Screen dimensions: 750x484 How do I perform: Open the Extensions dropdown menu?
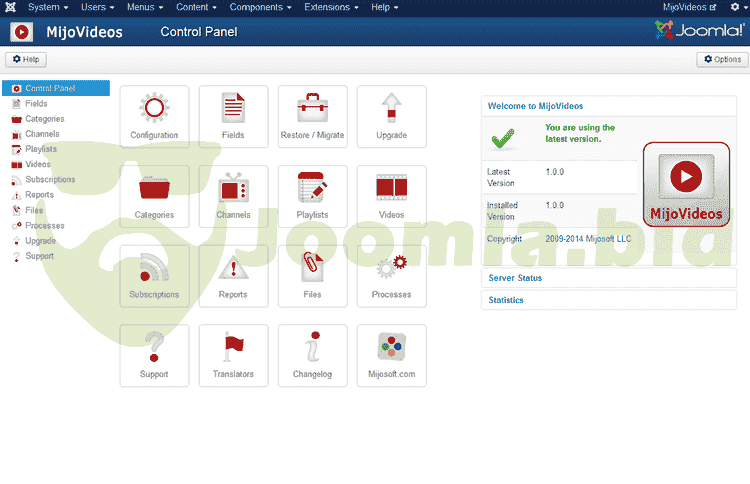coord(332,7)
